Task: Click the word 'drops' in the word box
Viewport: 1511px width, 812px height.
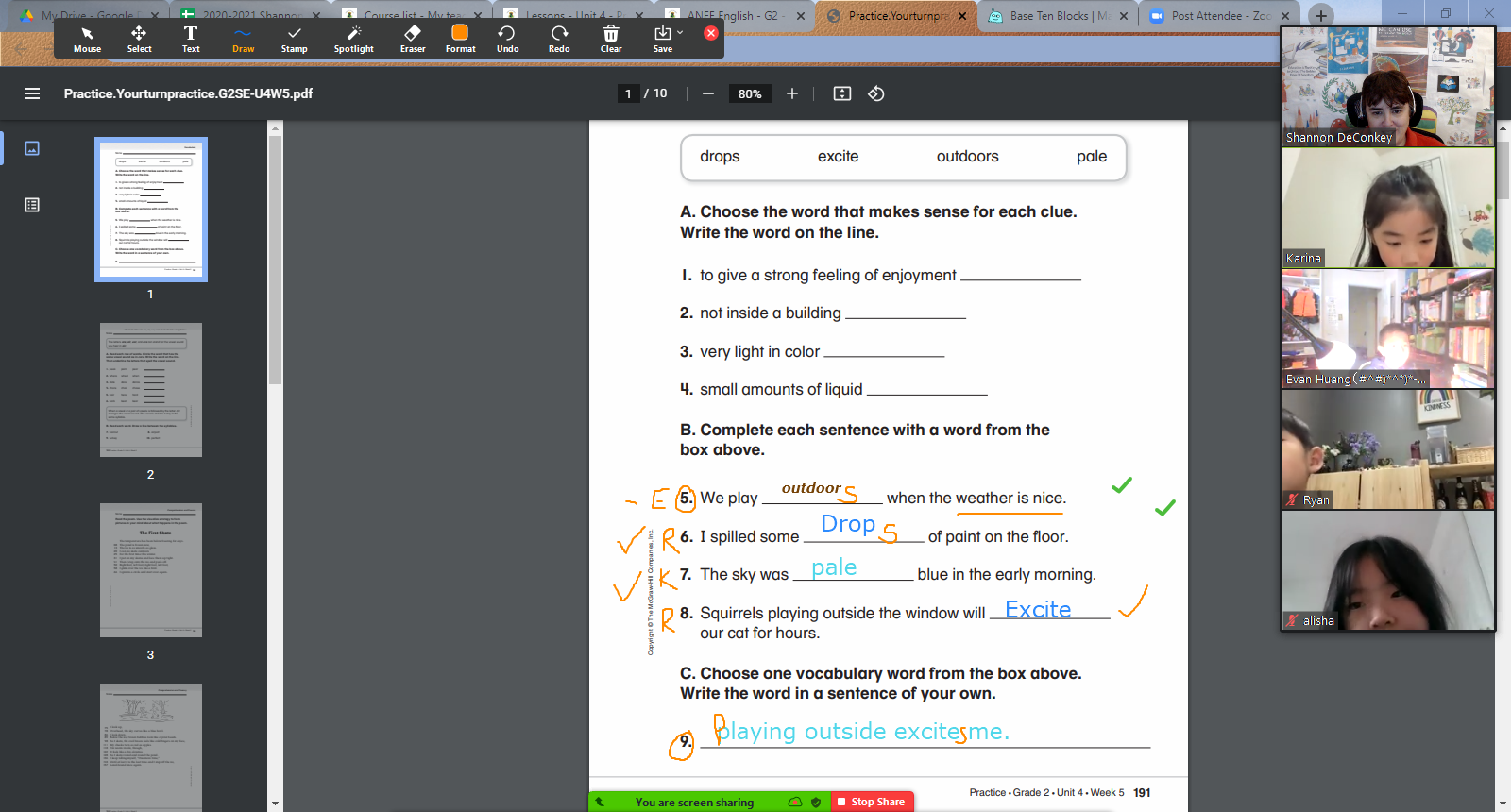Action: pyautogui.click(x=720, y=157)
